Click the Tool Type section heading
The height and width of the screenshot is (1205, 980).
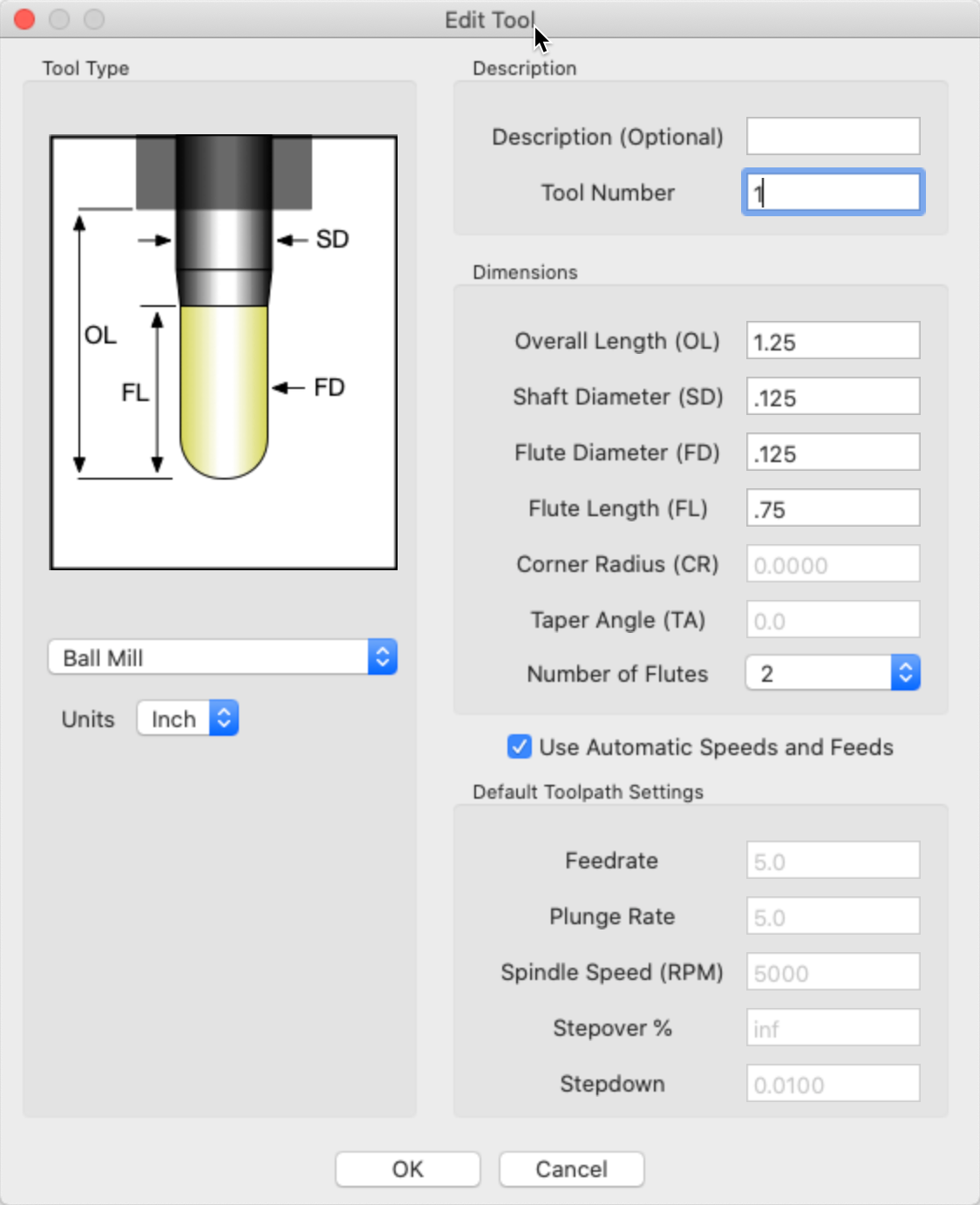(x=85, y=68)
